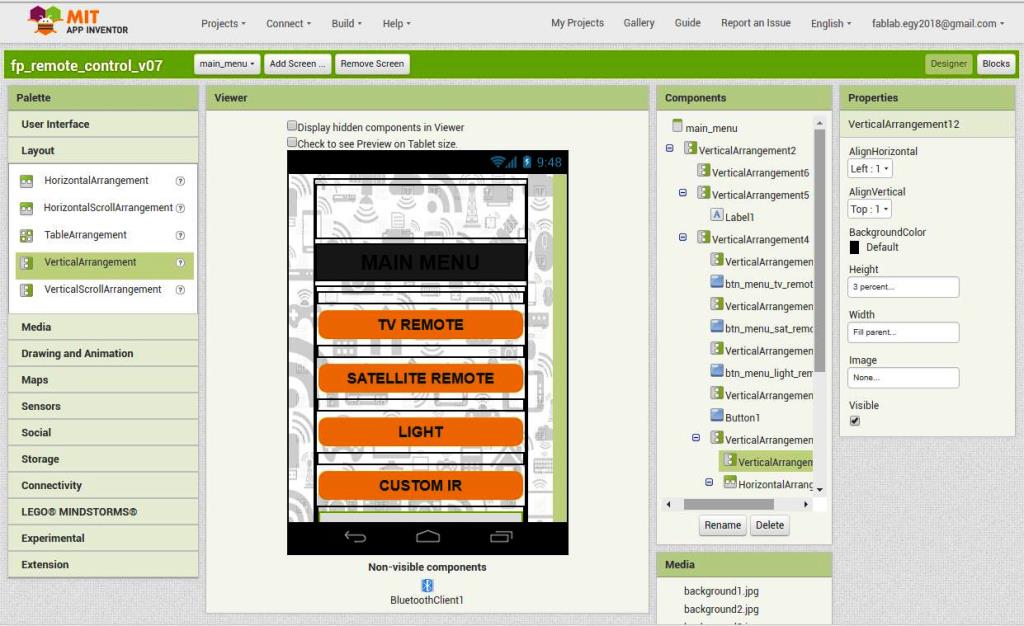Click the phone preview recent apps icon
This screenshot has width=1024, height=626.
click(x=501, y=537)
